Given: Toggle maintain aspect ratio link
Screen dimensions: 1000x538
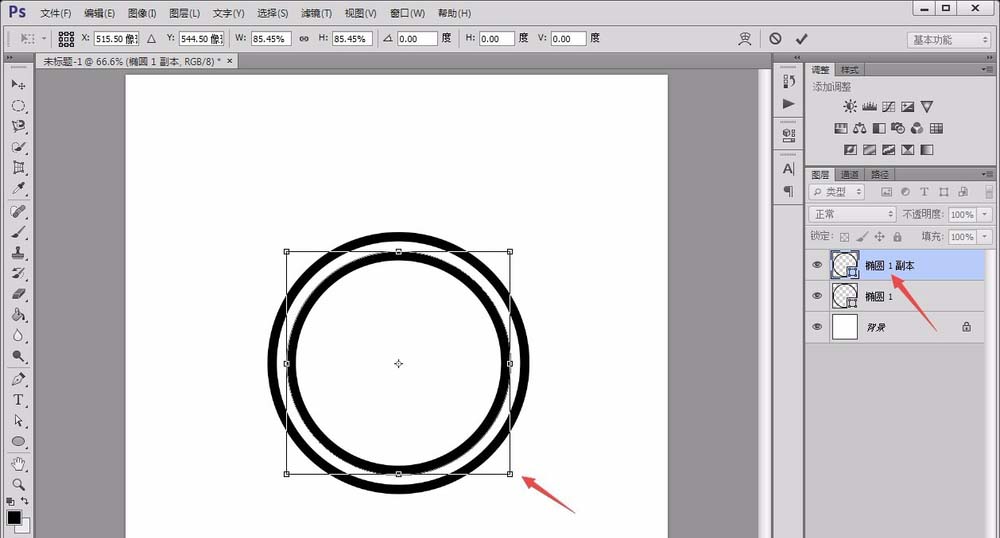Looking at the screenshot, I should (x=304, y=39).
